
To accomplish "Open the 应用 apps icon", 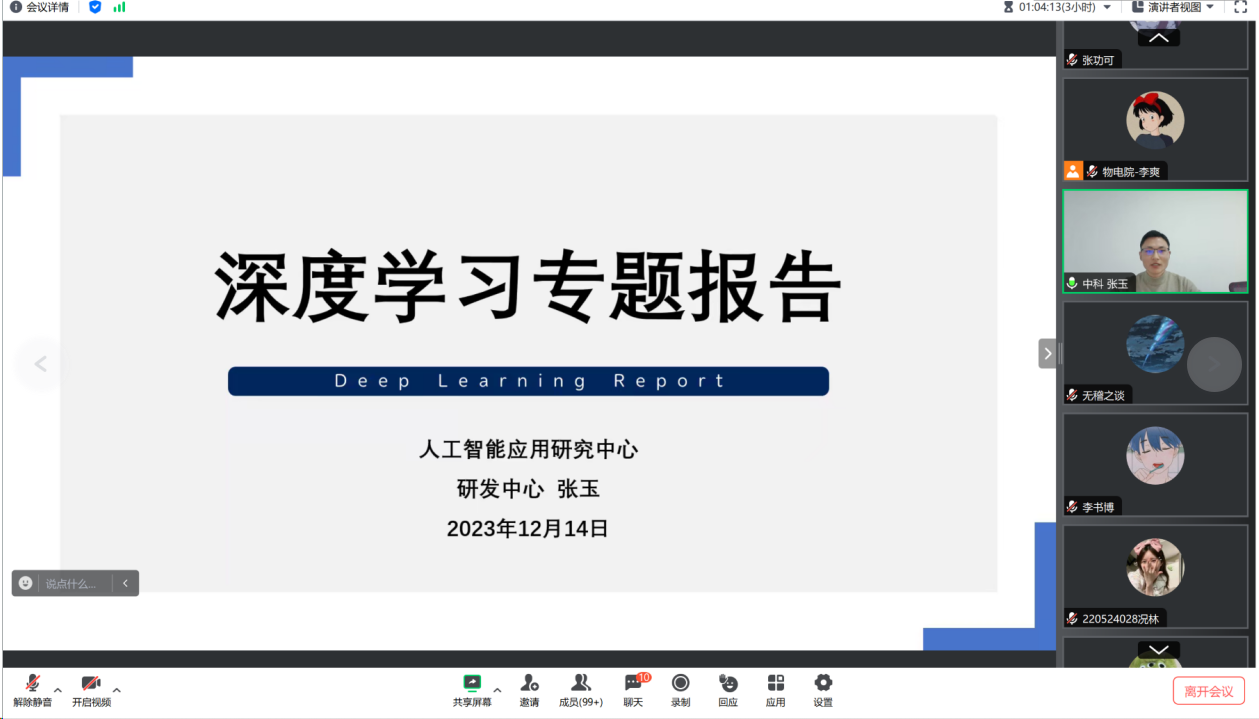I will pos(775,684).
